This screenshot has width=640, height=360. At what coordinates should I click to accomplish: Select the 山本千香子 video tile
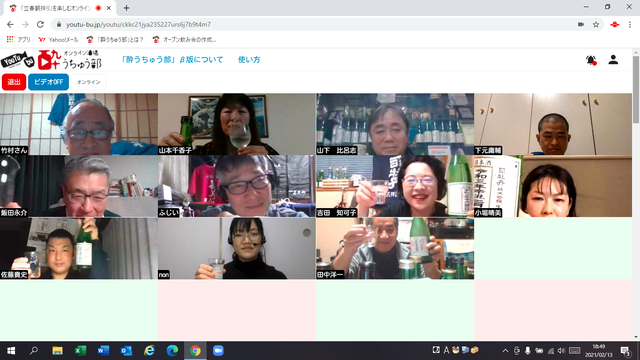click(237, 124)
